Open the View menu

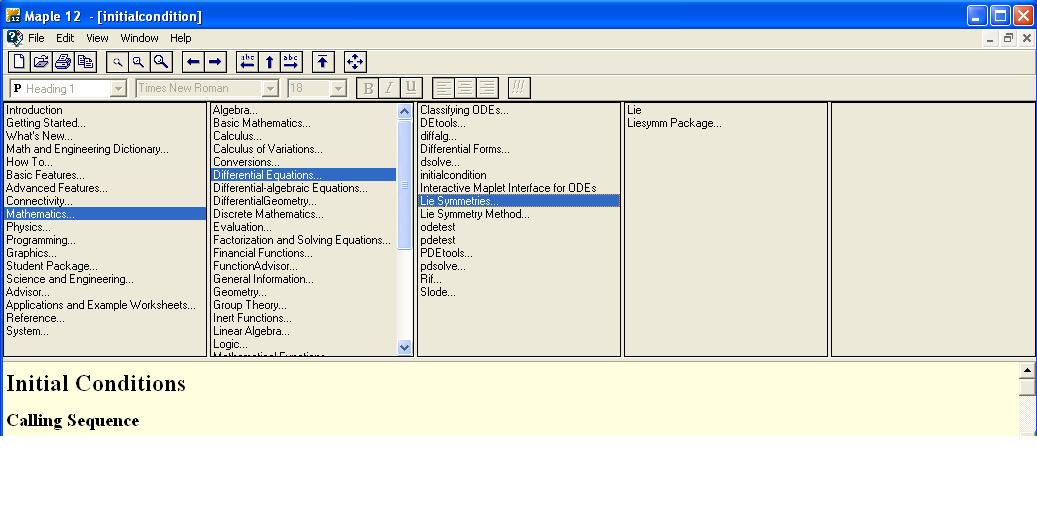point(97,38)
